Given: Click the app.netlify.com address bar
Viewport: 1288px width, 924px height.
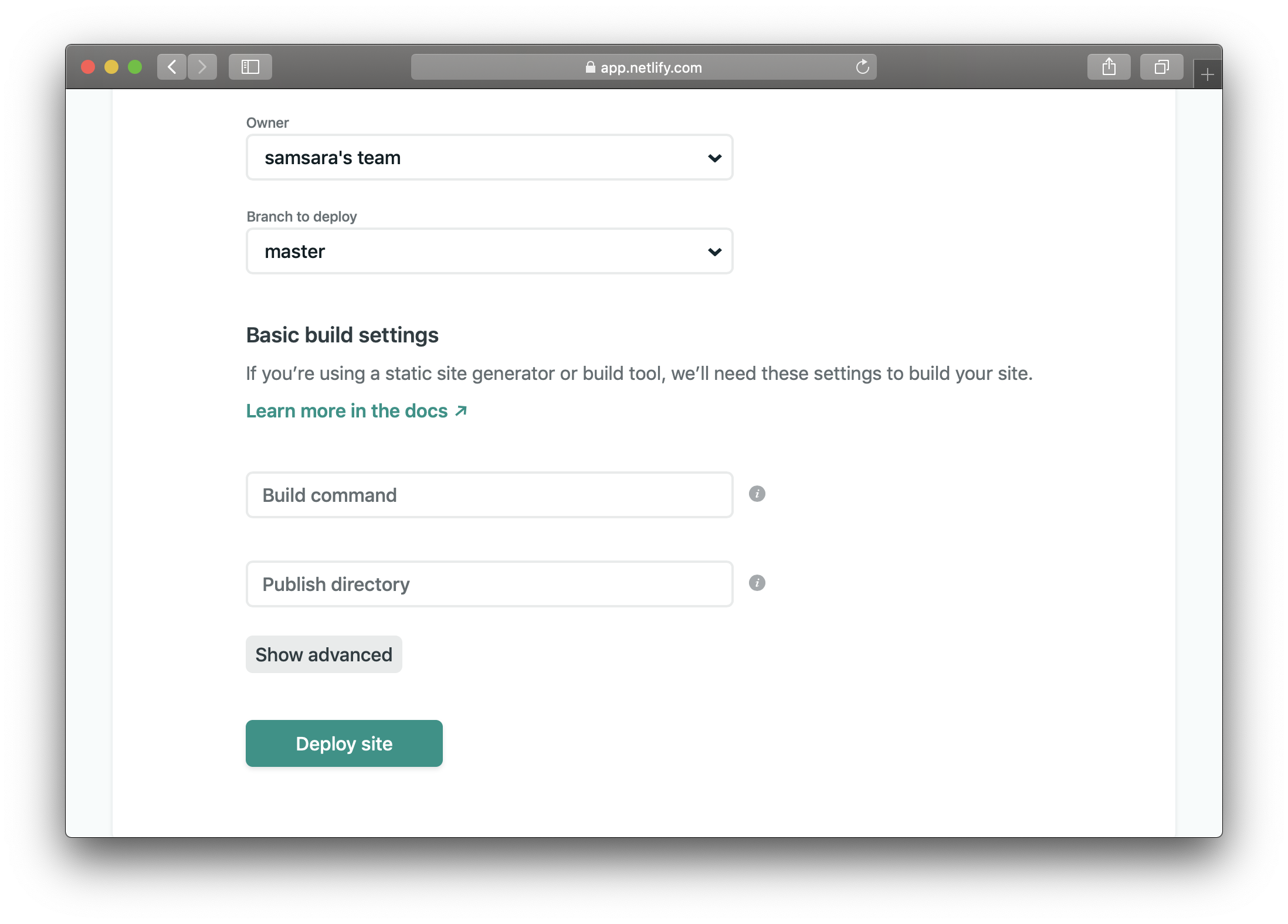Looking at the screenshot, I should tap(644, 67).
